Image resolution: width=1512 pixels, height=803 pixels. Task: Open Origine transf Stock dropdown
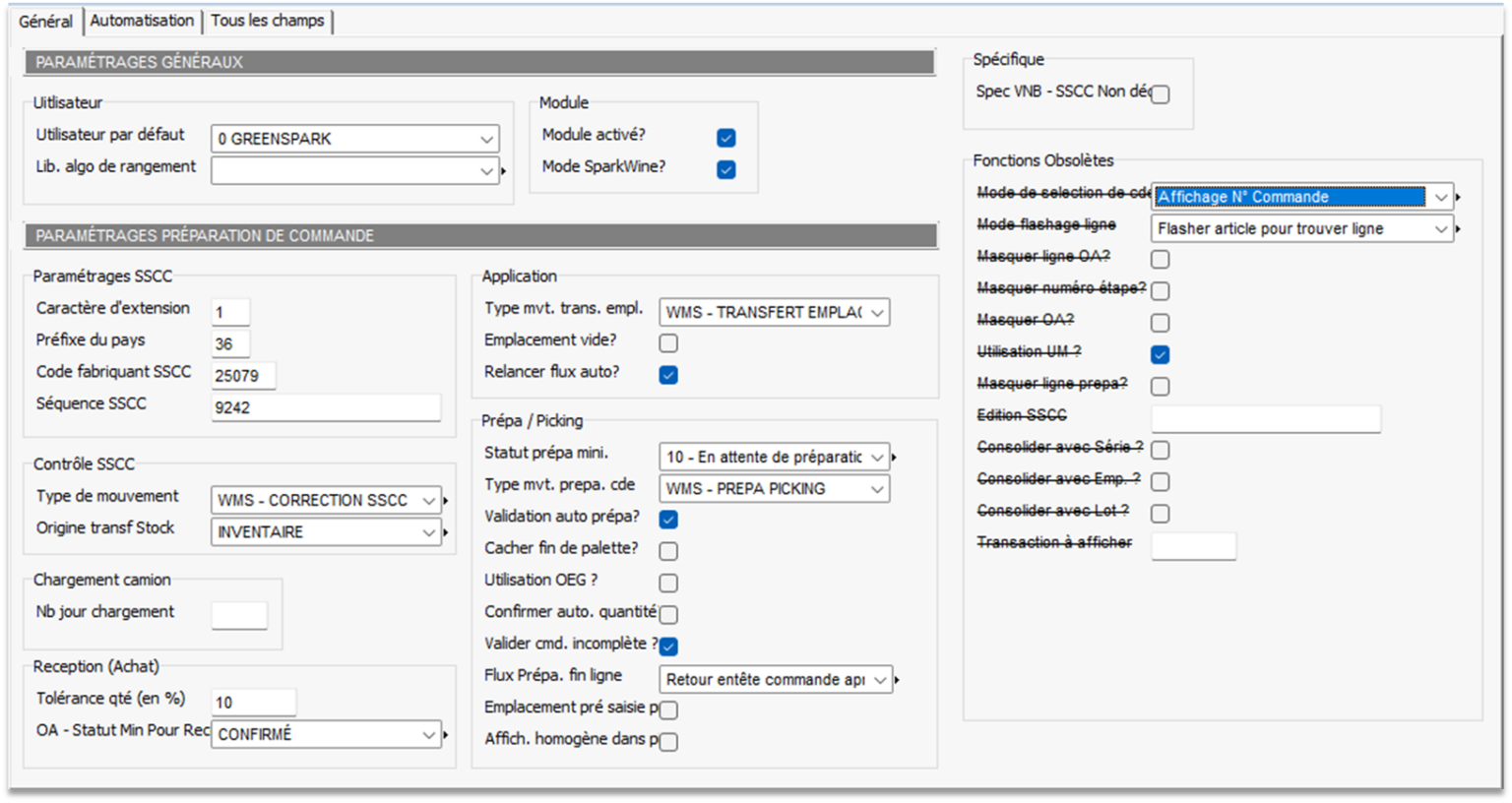(x=428, y=531)
